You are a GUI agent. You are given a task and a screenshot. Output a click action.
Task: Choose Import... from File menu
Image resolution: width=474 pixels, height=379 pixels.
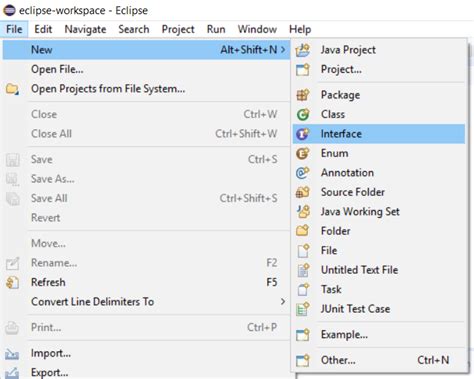click(146, 353)
